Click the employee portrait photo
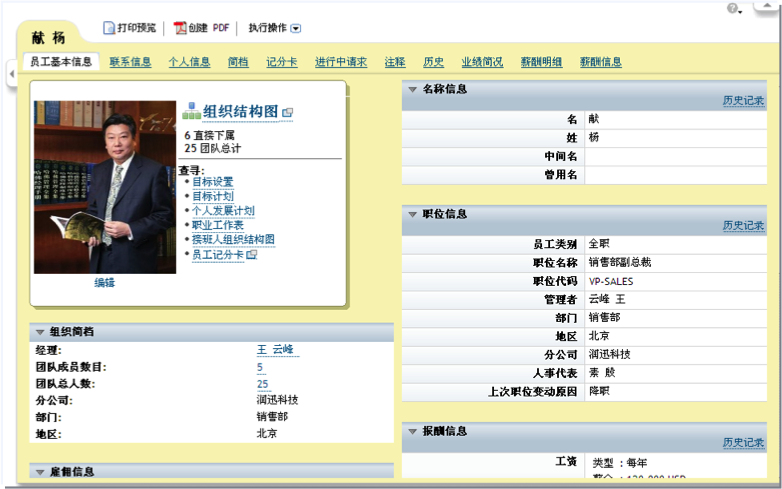Screen dimensions: 782x489 pos(105,187)
